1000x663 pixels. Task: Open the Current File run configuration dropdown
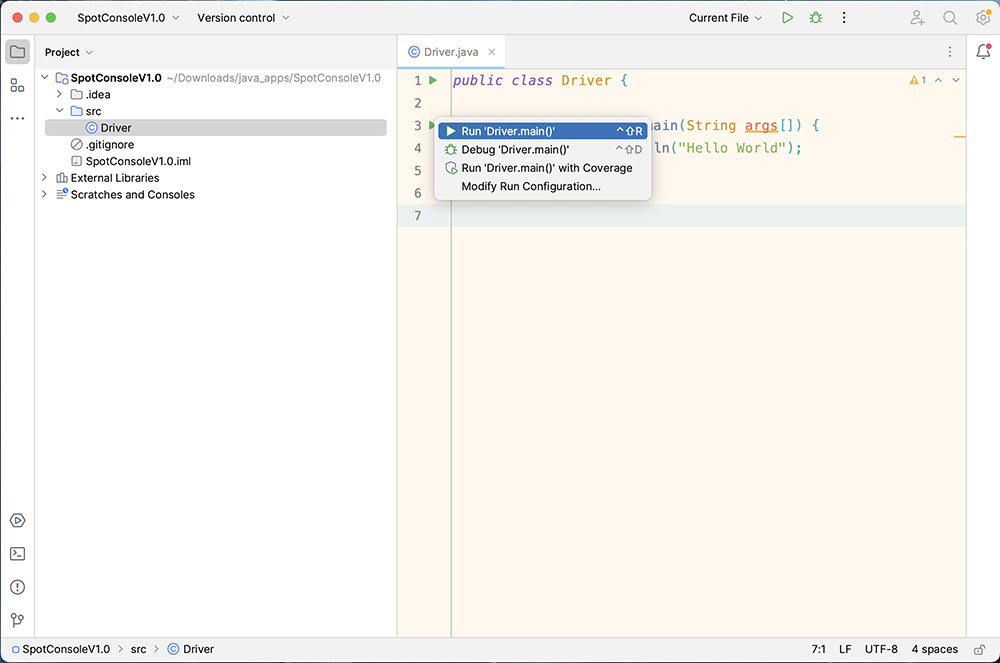pos(725,18)
